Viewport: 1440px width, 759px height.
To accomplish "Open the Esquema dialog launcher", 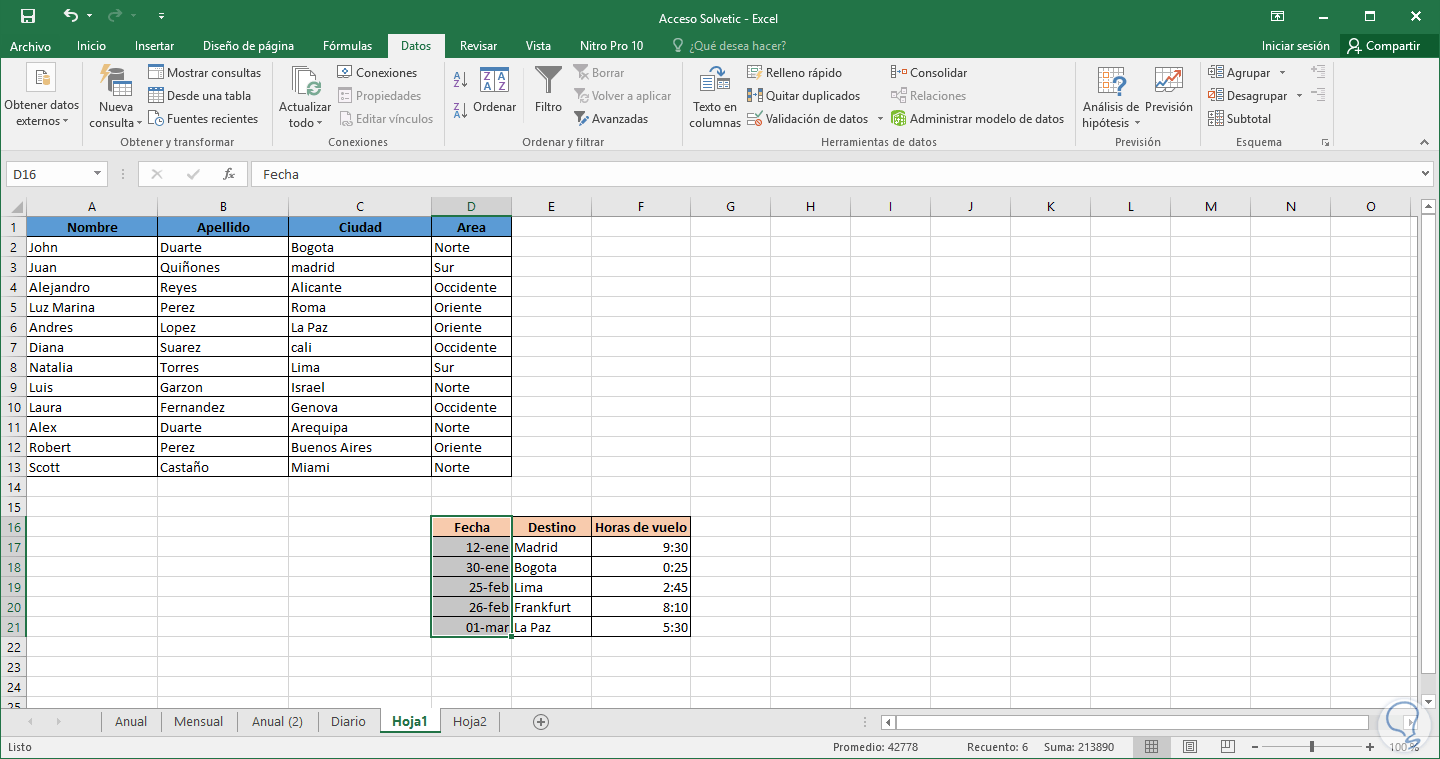I will click(x=1325, y=143).
